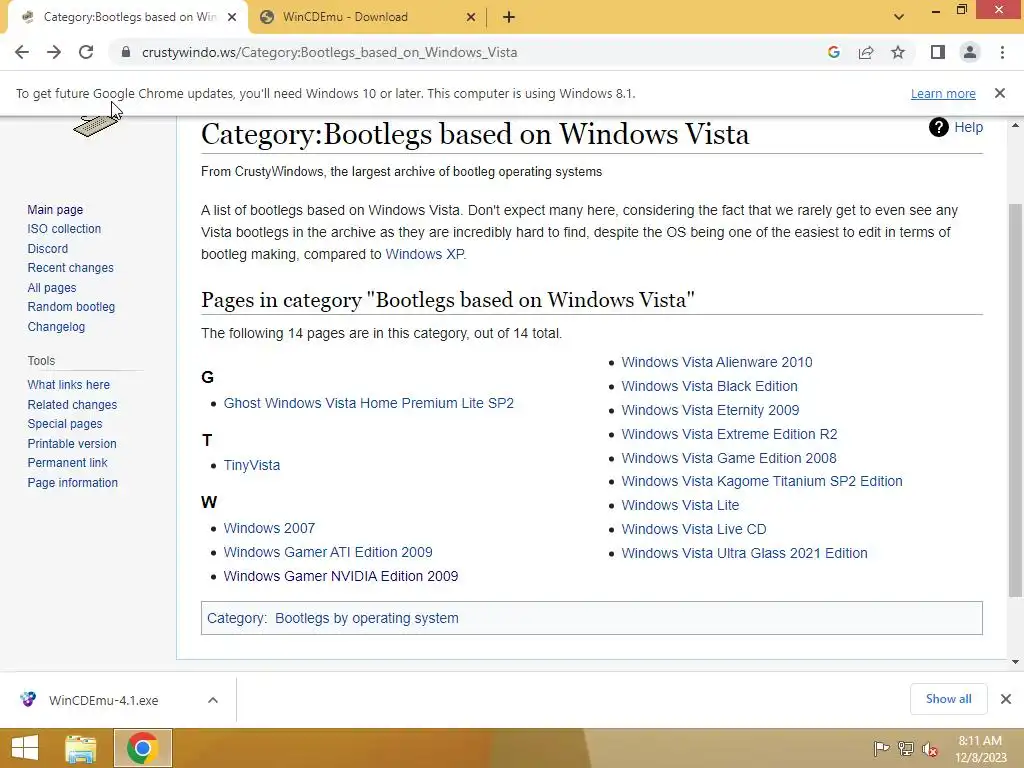This screenshot has width=1024, height=768.
Task: Expand the tab search chevron in title bar
Action: click(x=899, y=17)
